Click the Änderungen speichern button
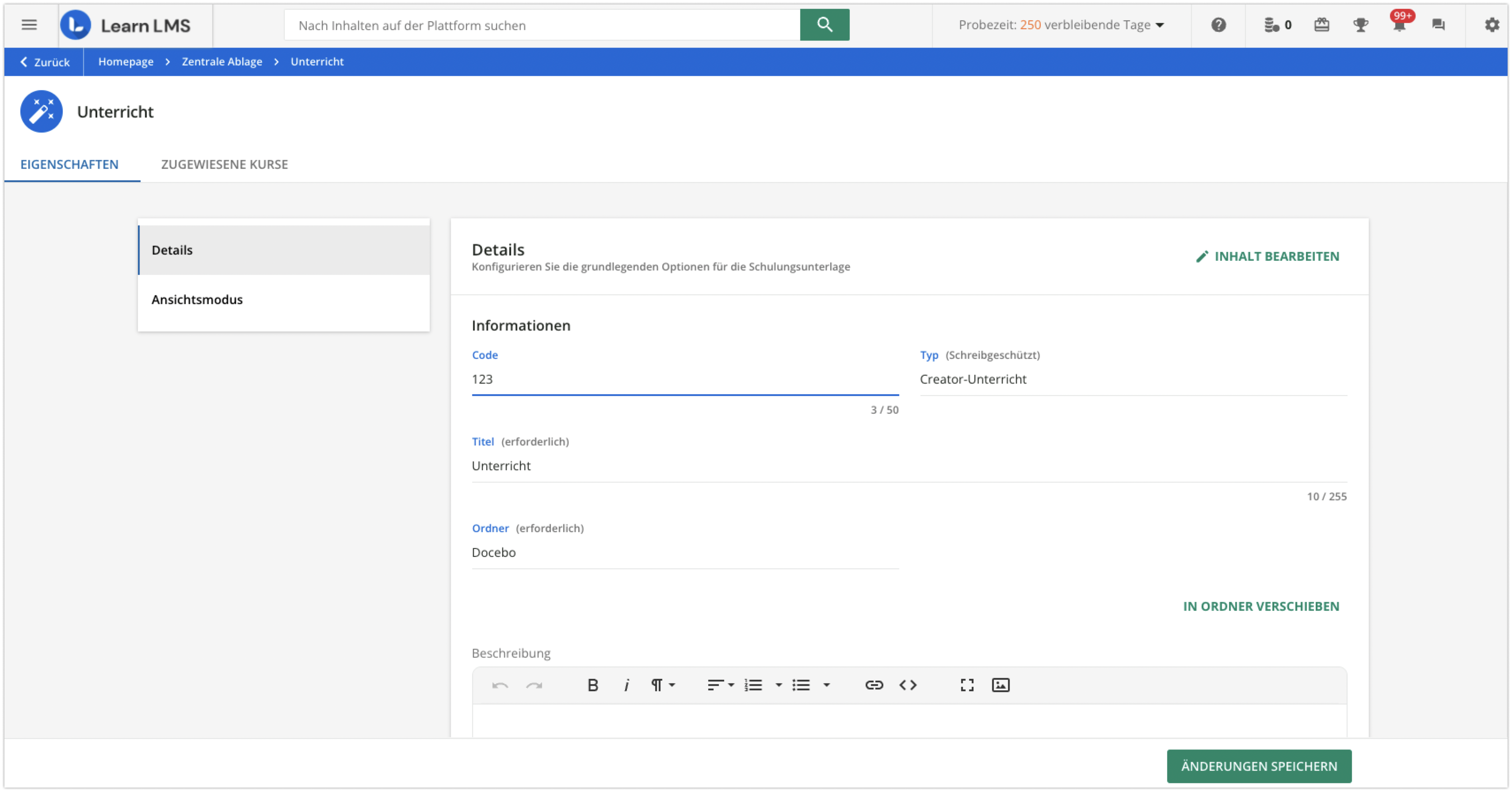The image size is (1512, 792). [x=1259, y=765]
